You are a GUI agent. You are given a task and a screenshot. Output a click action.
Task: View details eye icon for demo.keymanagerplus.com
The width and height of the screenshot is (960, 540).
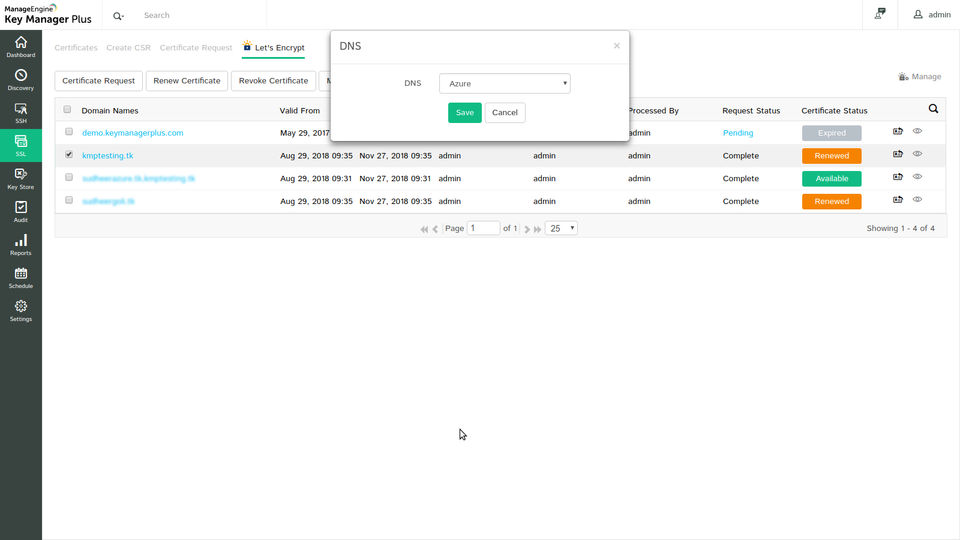[917, 131]
